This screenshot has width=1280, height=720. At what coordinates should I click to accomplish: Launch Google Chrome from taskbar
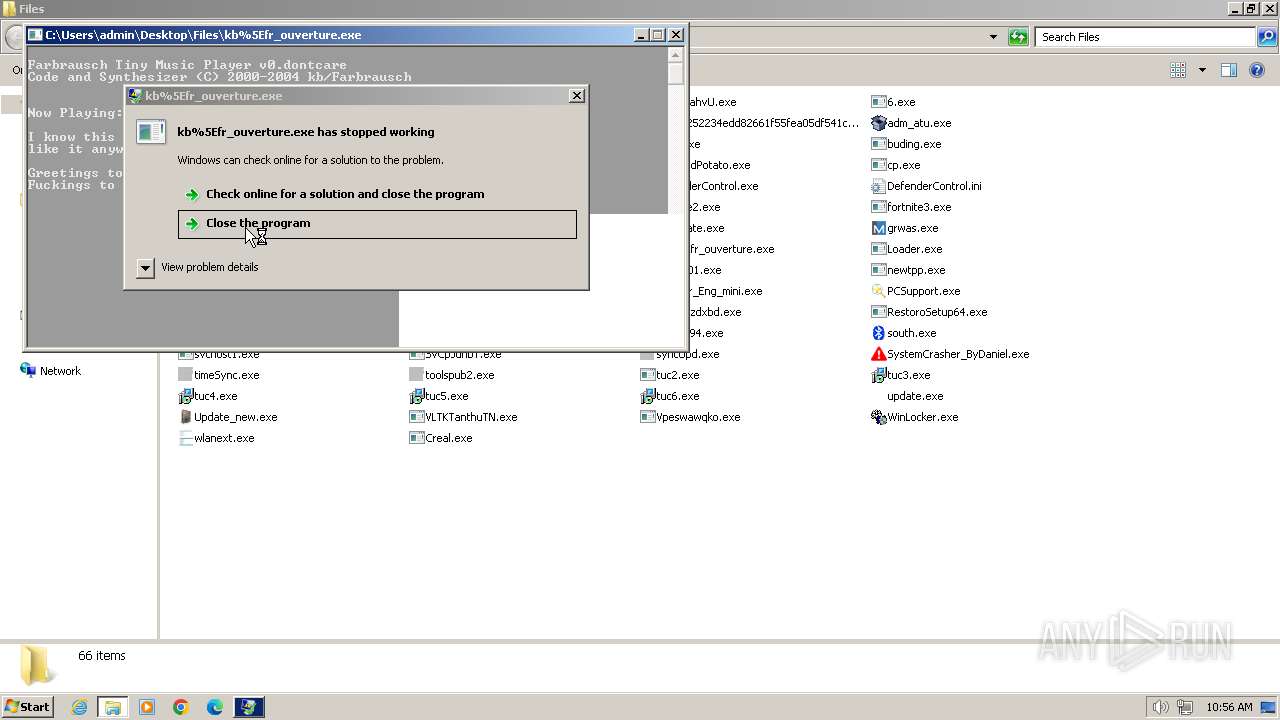pos(181,707)
